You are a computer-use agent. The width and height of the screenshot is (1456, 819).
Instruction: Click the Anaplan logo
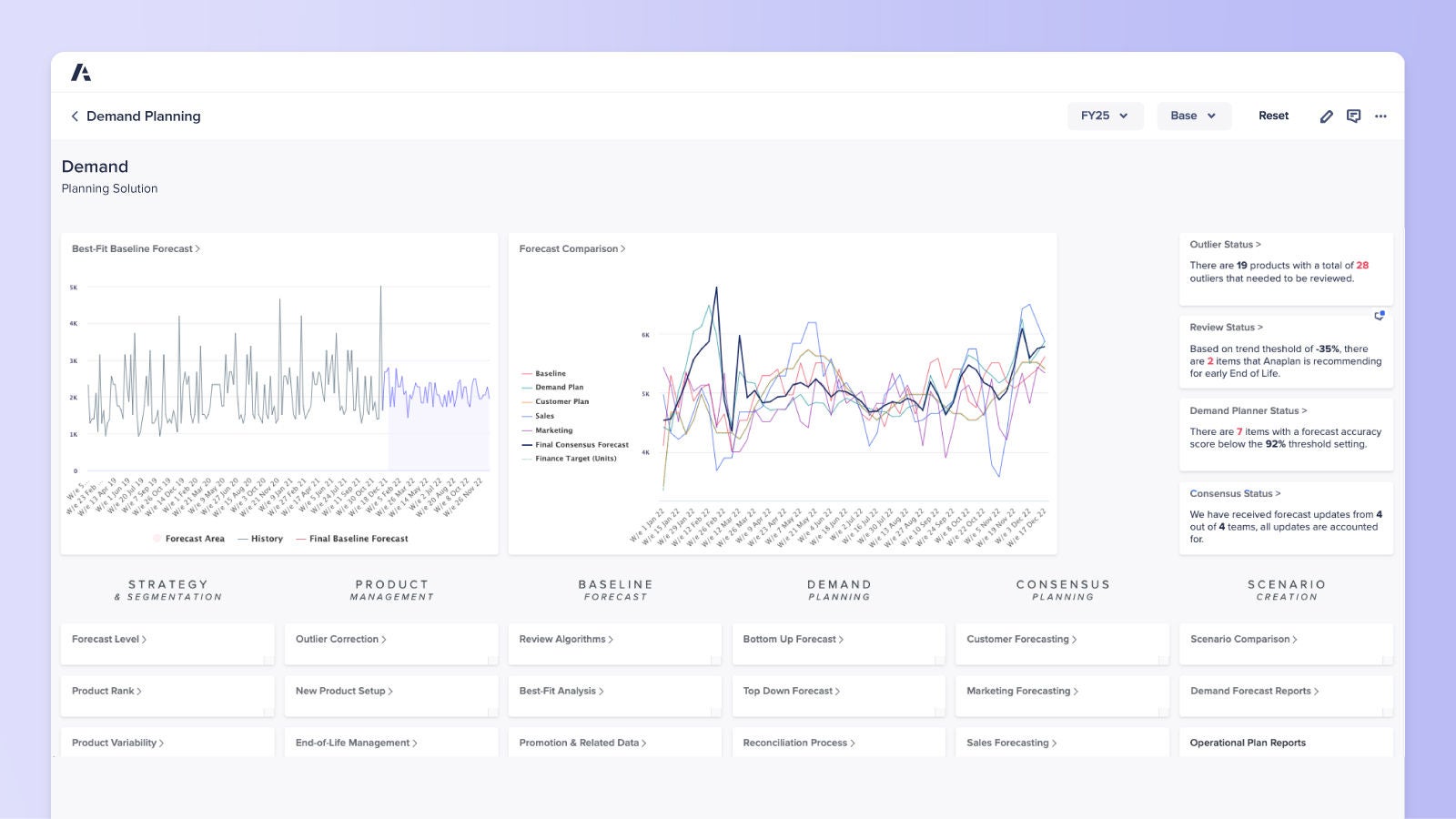82,71
